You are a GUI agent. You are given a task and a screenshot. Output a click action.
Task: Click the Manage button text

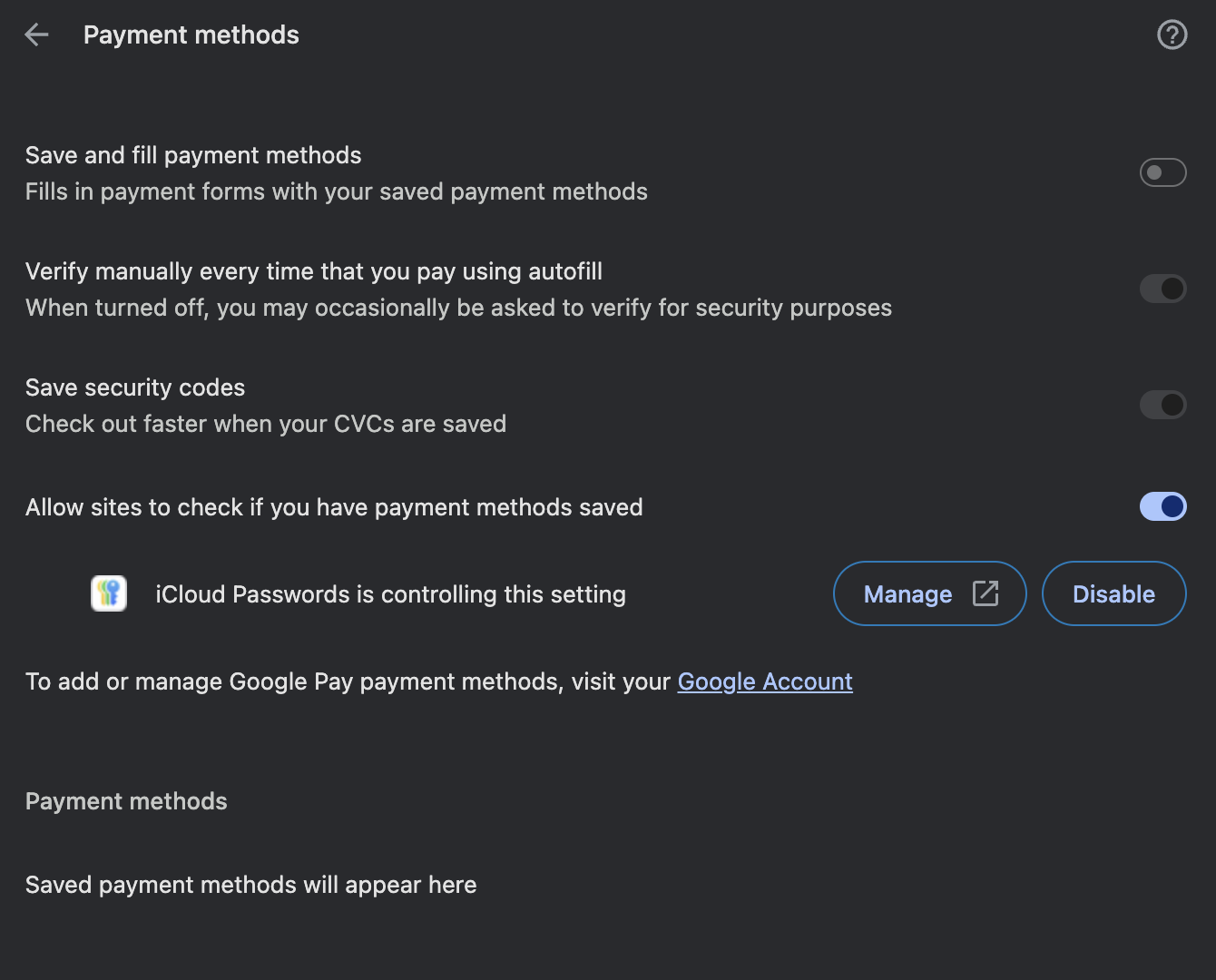click(907, 594)
